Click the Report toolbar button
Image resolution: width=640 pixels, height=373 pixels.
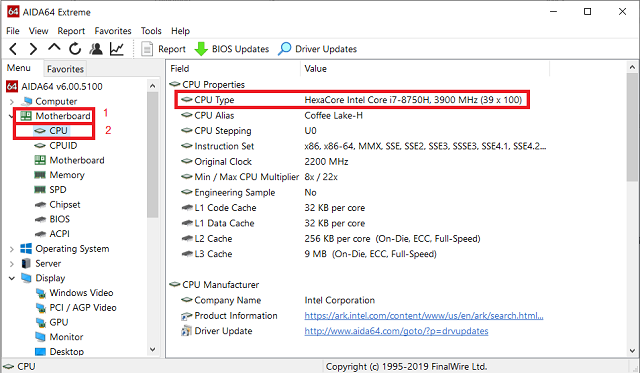coord(163,49)
